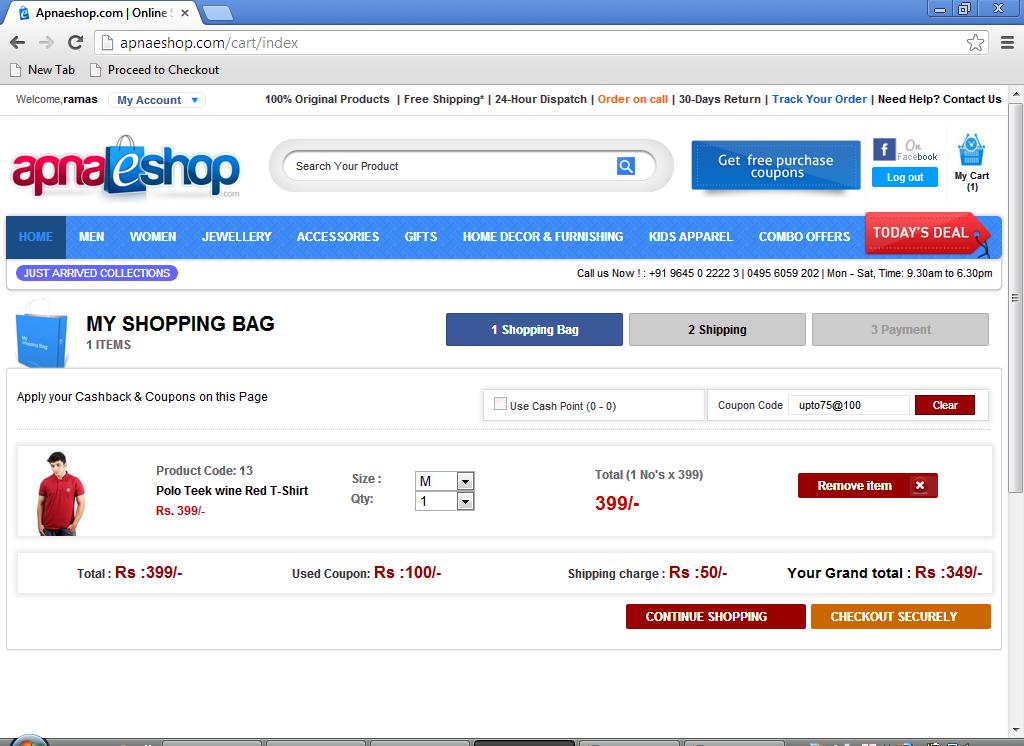Toggle the Use Cash Point checkbox
Viewport: 1024px width, 746px height.
coord(500,404)
